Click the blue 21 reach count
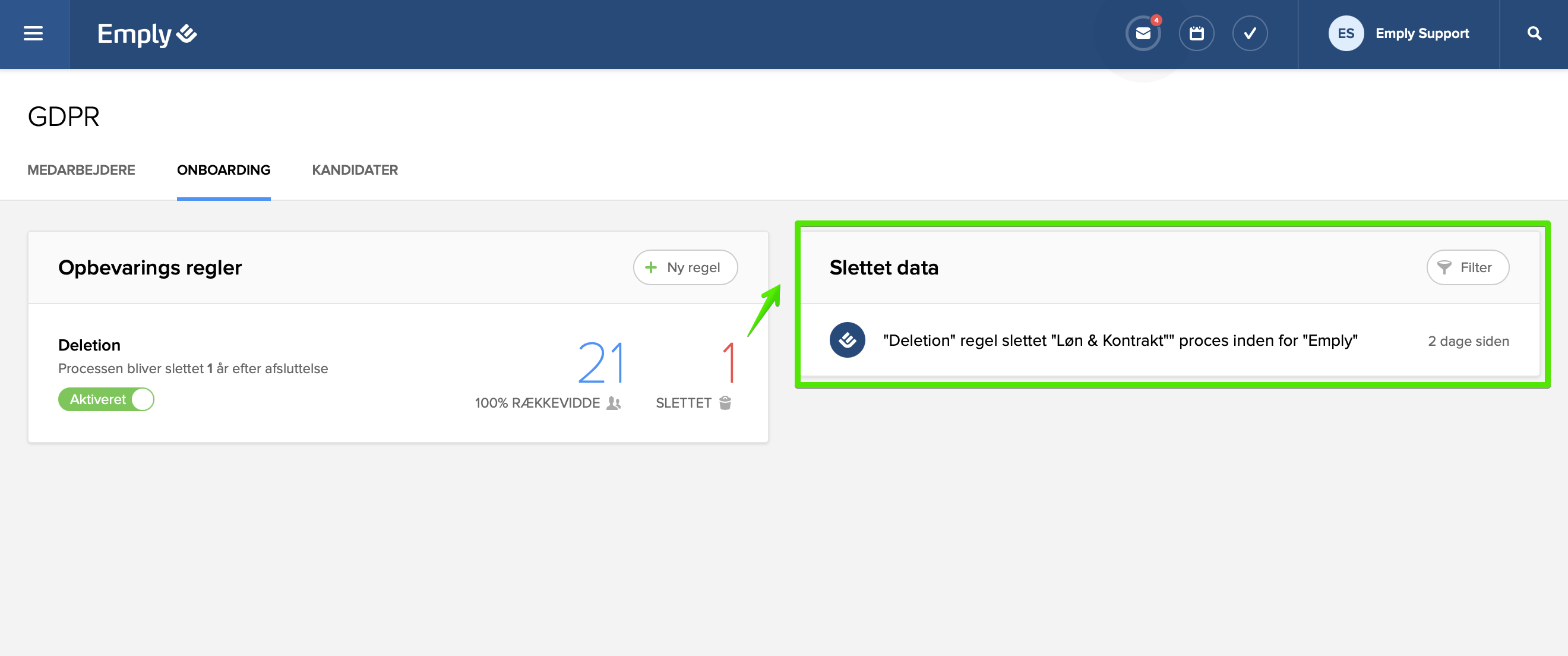This screenshot has width=1568, height=656. [x=600, y=362]
